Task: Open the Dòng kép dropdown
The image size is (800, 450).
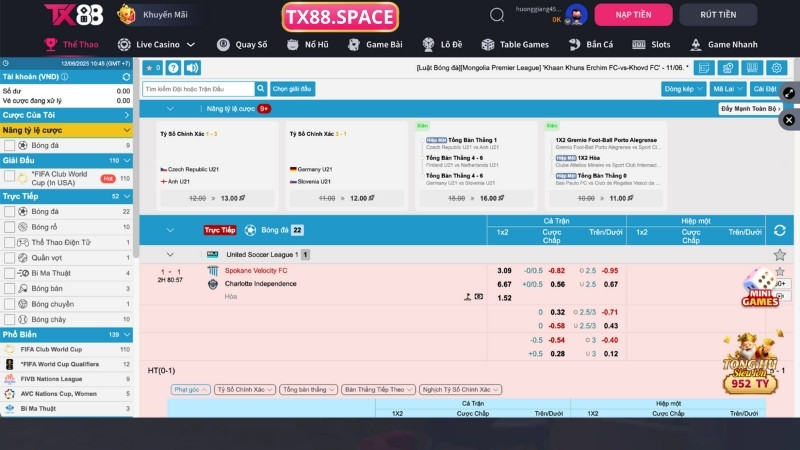Action: tap(684, 89)
